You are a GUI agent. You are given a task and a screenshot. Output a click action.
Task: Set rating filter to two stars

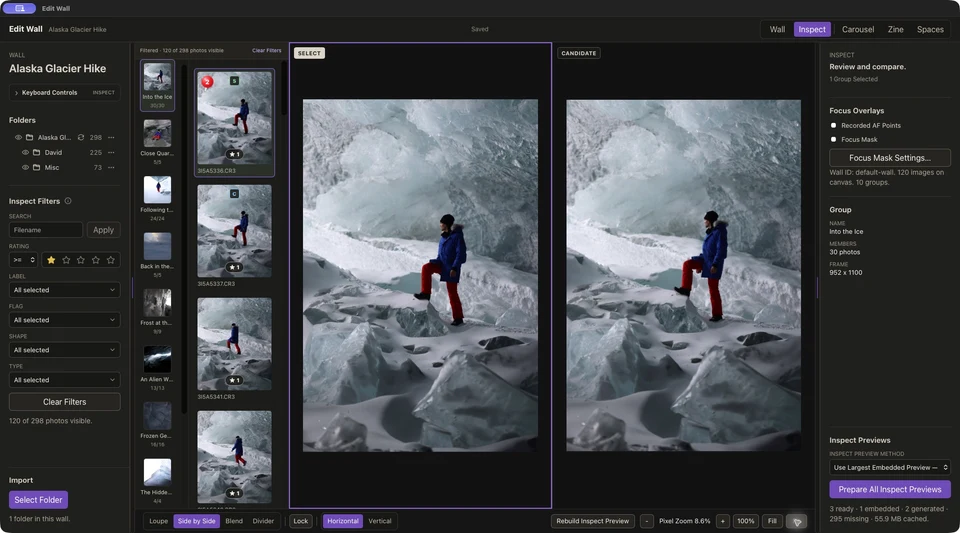(66, 260)
